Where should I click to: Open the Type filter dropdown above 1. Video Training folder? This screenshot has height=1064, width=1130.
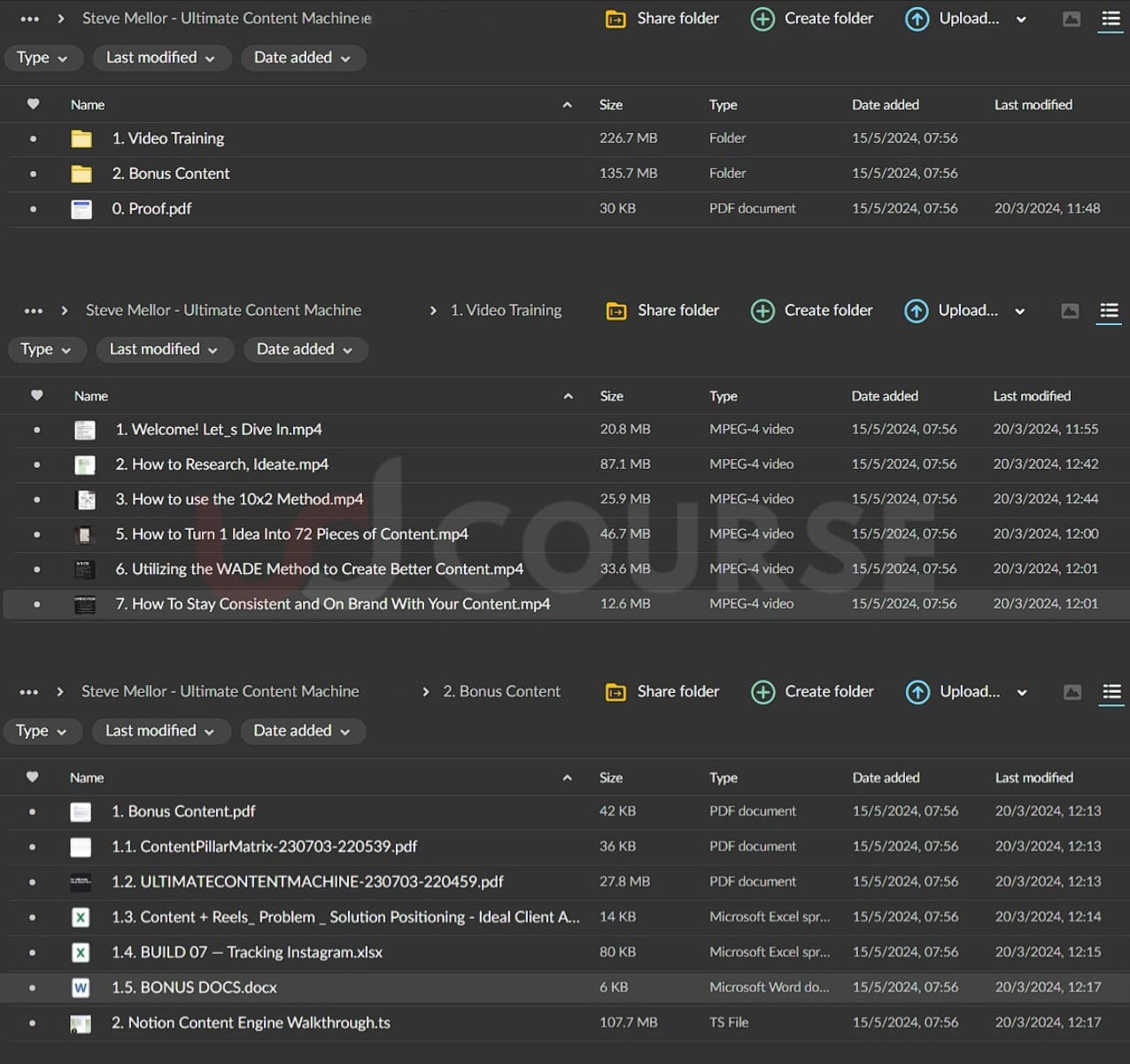42,58
